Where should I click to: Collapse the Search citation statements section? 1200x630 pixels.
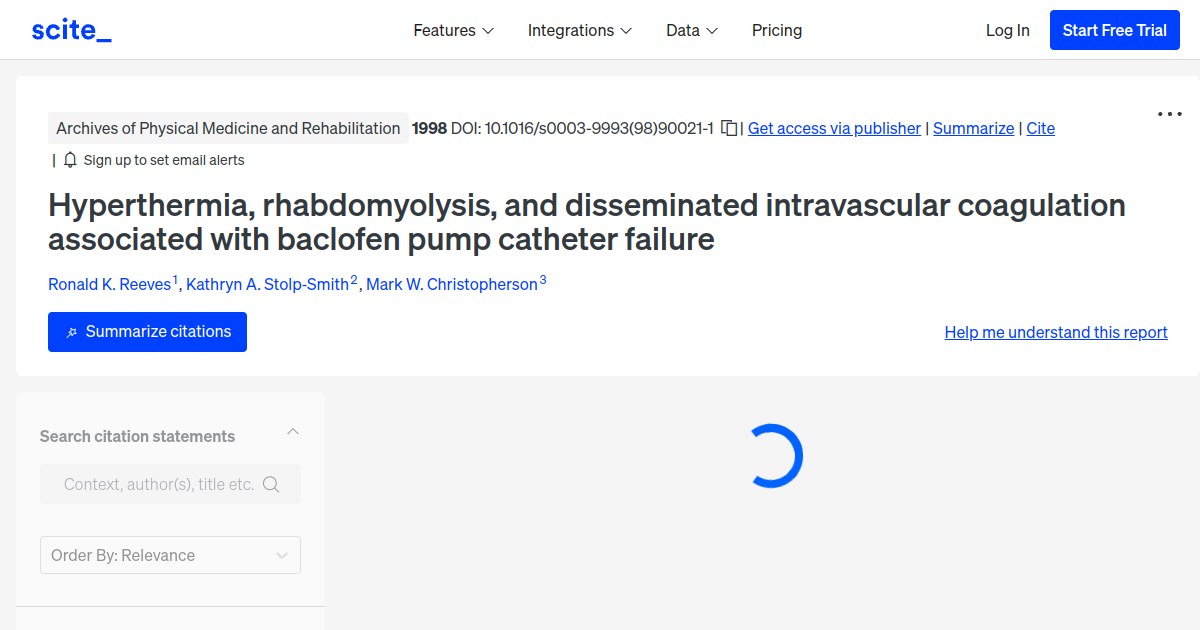[x=293, y=432]
